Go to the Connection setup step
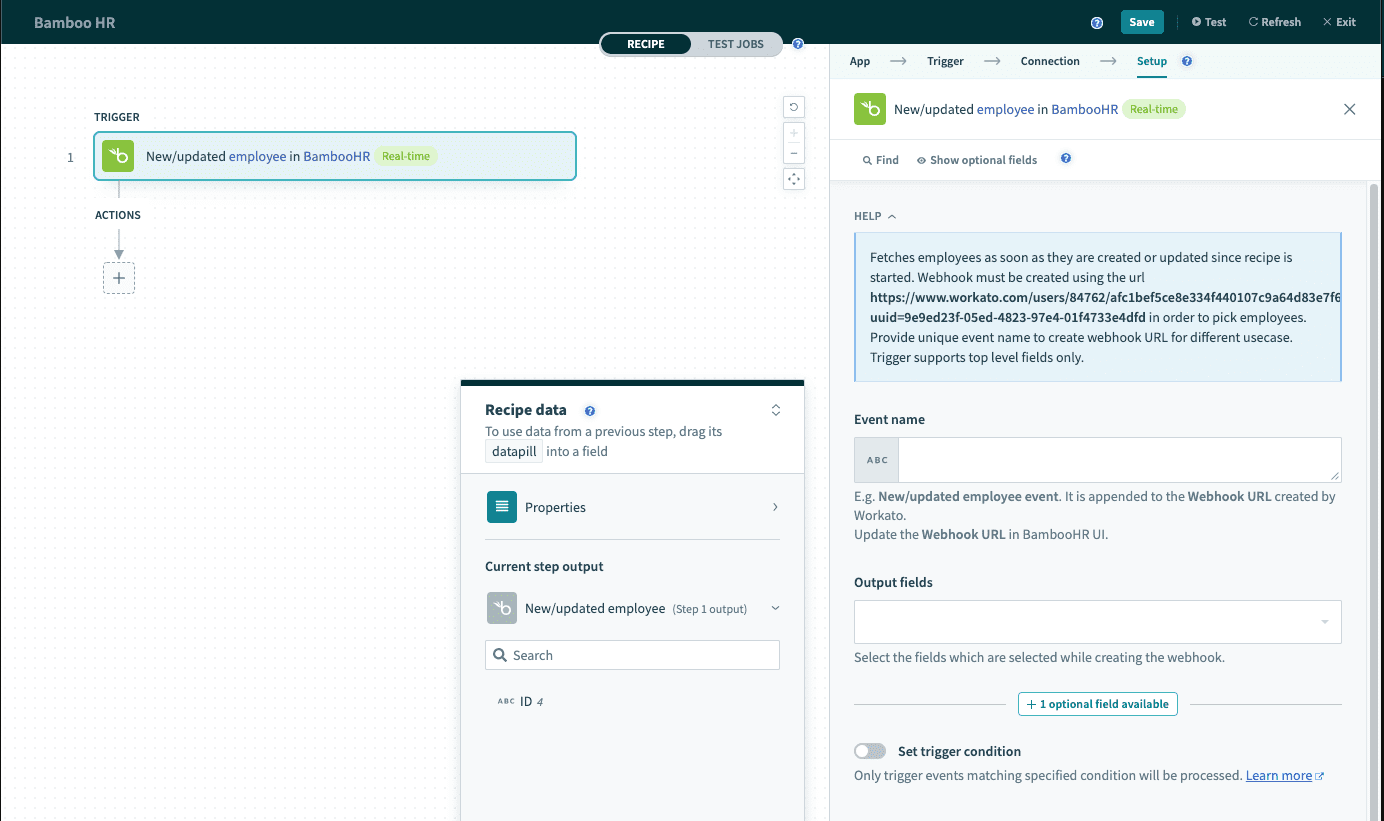The image size is (1384, 821). pyautogui.click(x=1049, y=61)
